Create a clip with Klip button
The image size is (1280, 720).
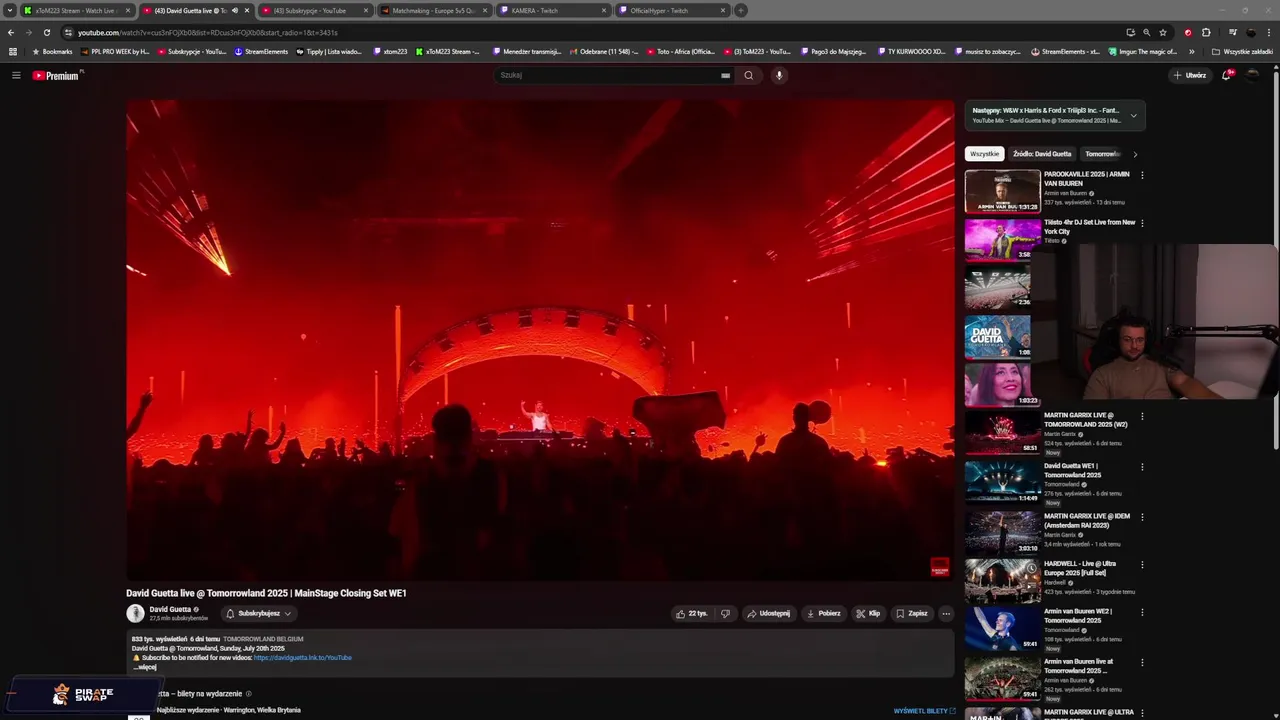pyautogui.click(x=868, y=613)
